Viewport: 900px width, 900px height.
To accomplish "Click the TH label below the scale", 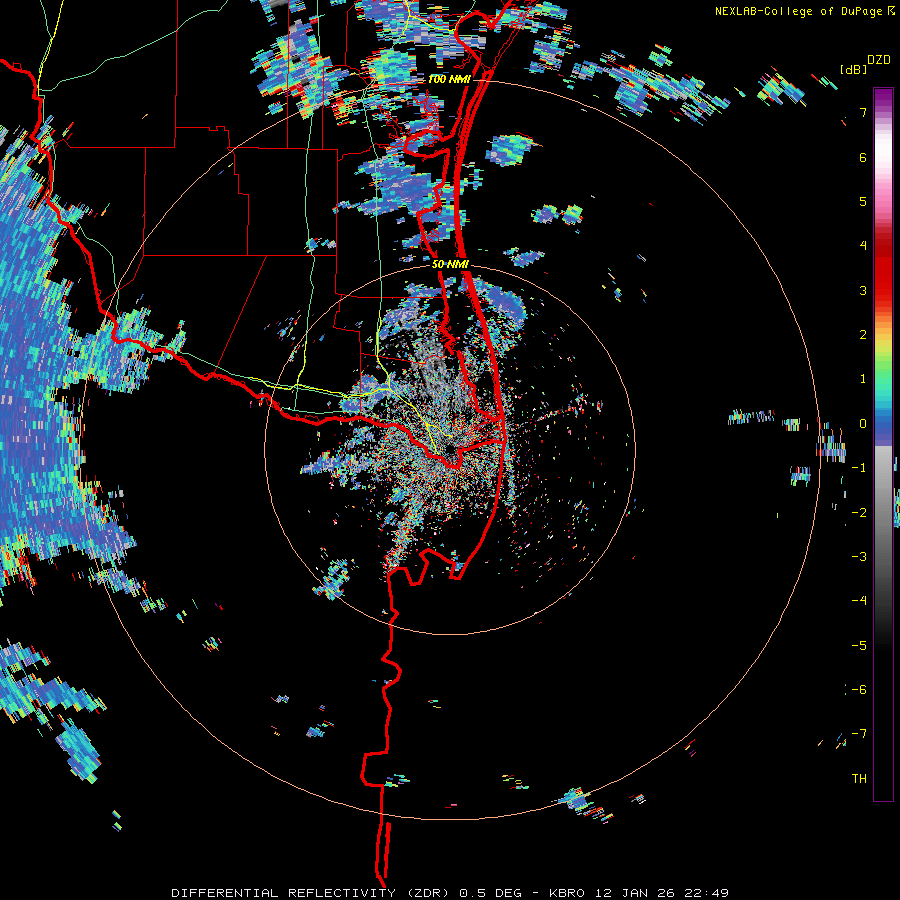I will [859, 778].
